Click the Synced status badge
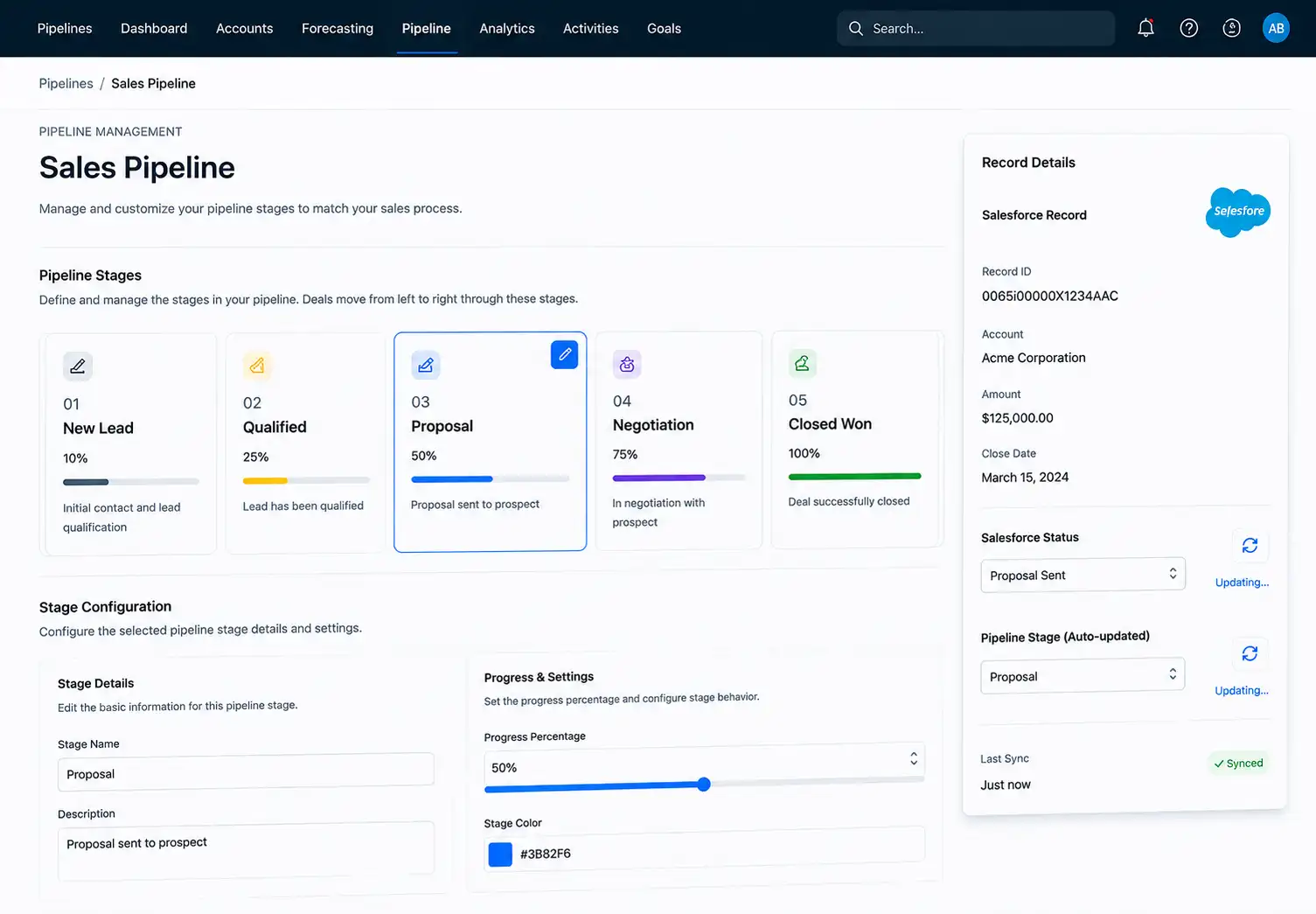This screenshot has width=1316, height=914. pyautogui.click(x=1238, y=763)
